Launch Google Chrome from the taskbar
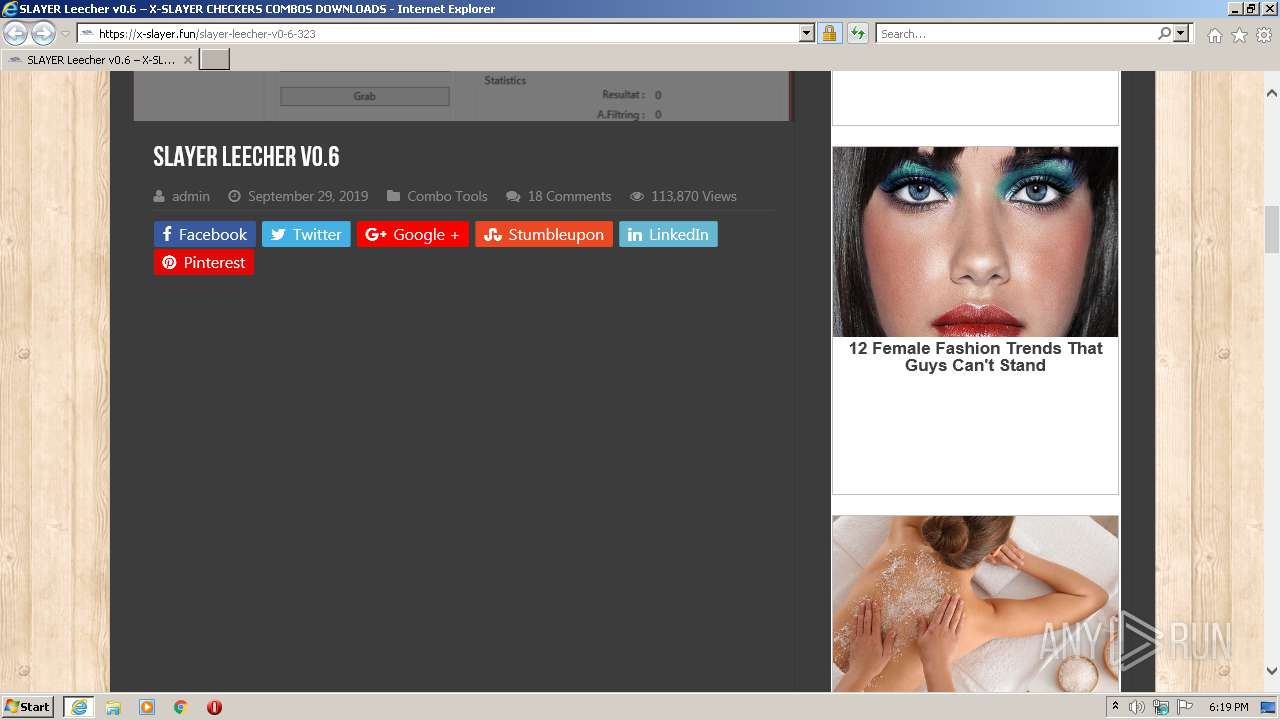 pos(181,707)
